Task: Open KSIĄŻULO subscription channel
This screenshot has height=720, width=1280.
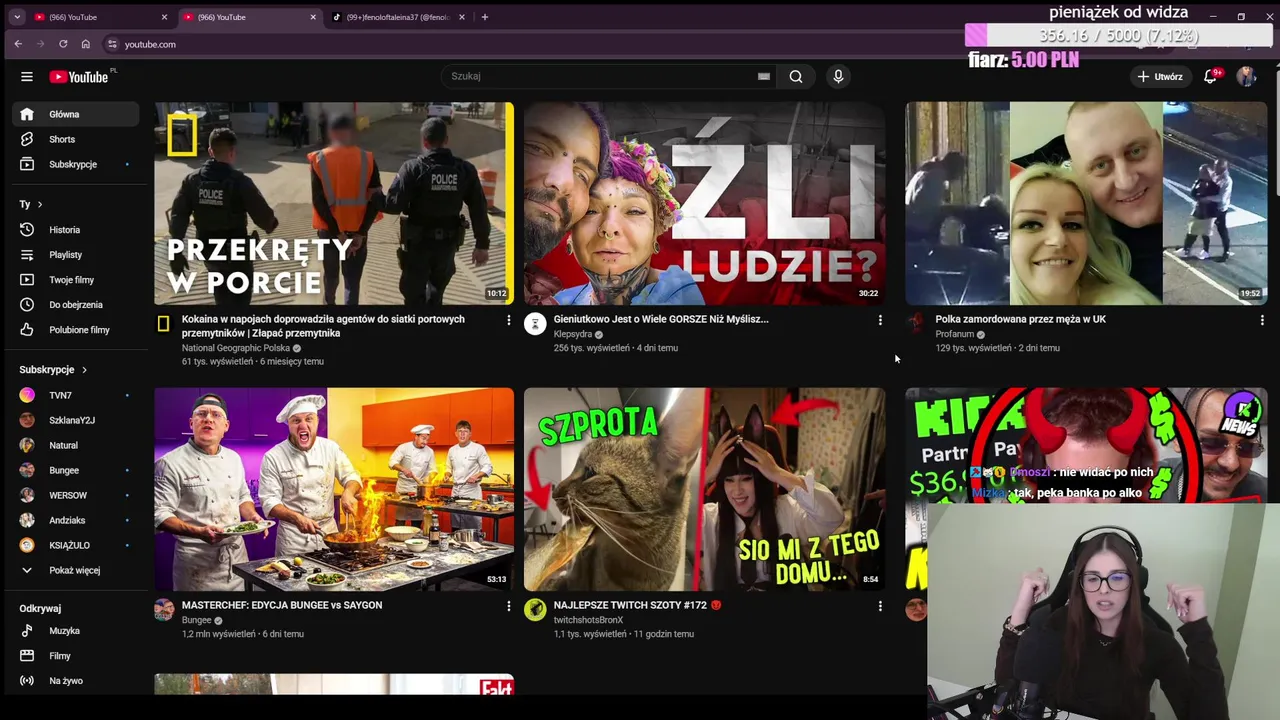Action: 77,545
